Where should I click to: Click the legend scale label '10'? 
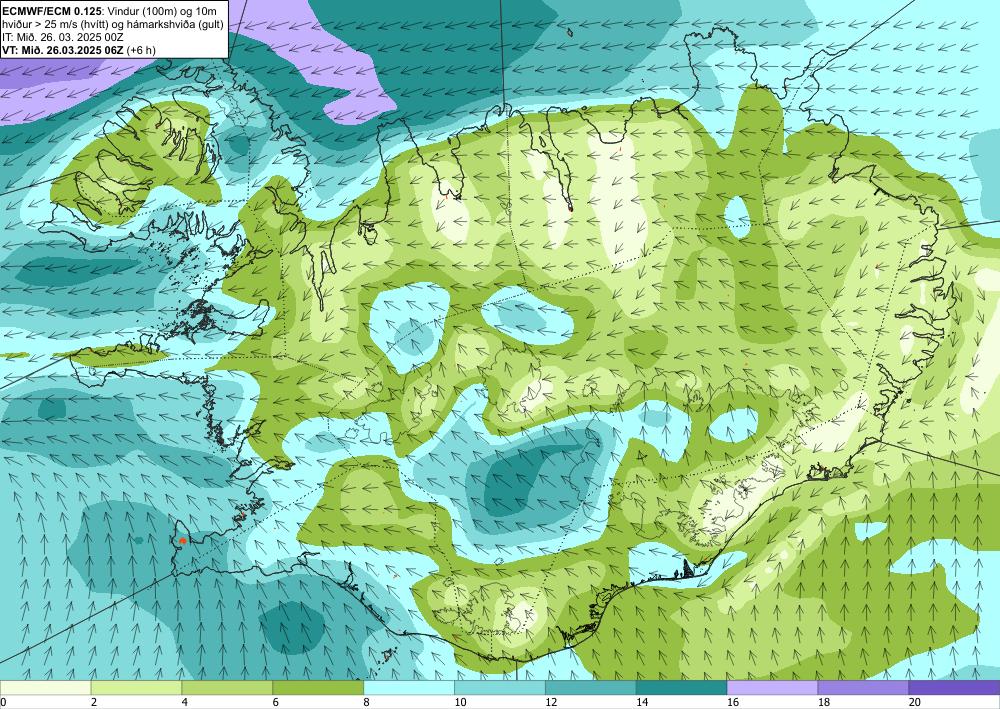(x=460, y=702)
